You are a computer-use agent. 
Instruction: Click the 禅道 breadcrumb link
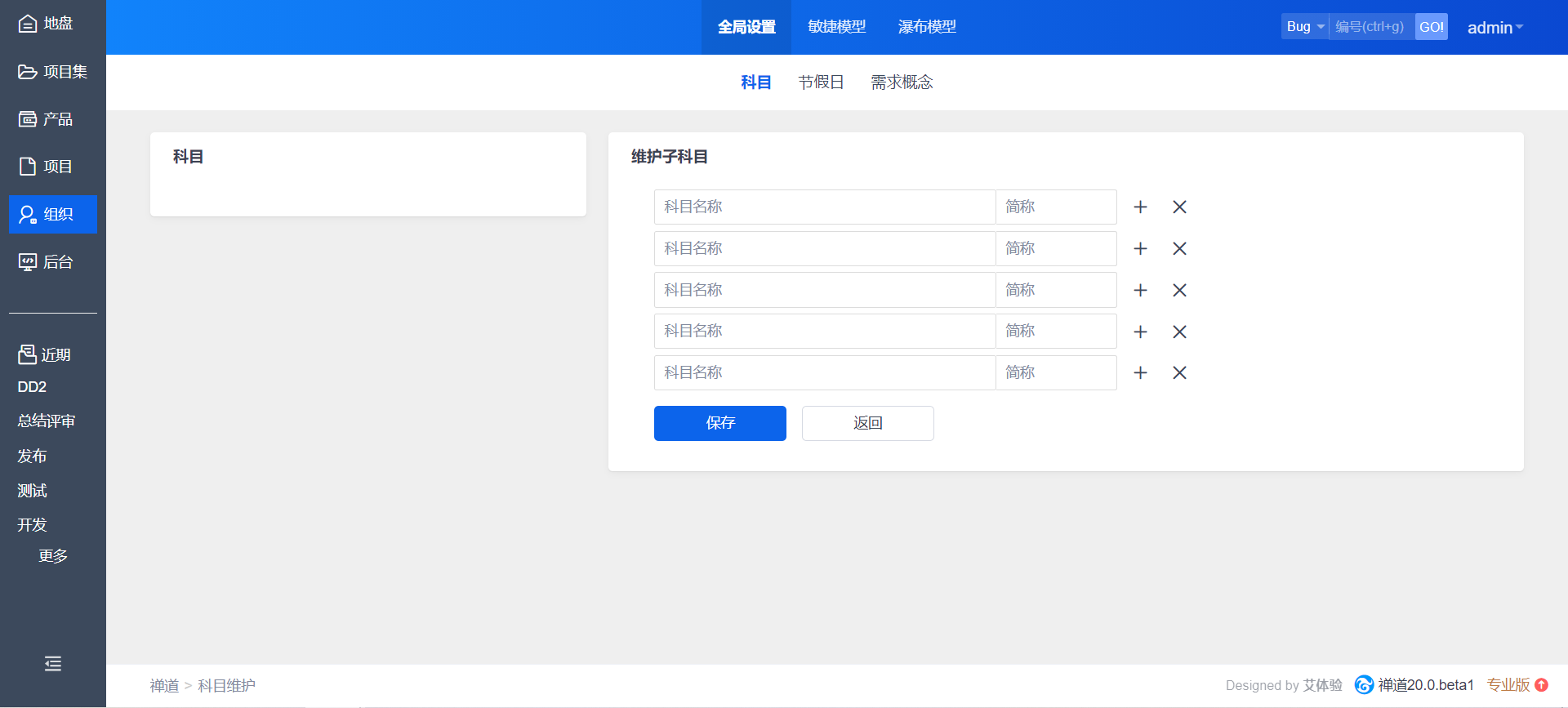click(x=164, y=685)
